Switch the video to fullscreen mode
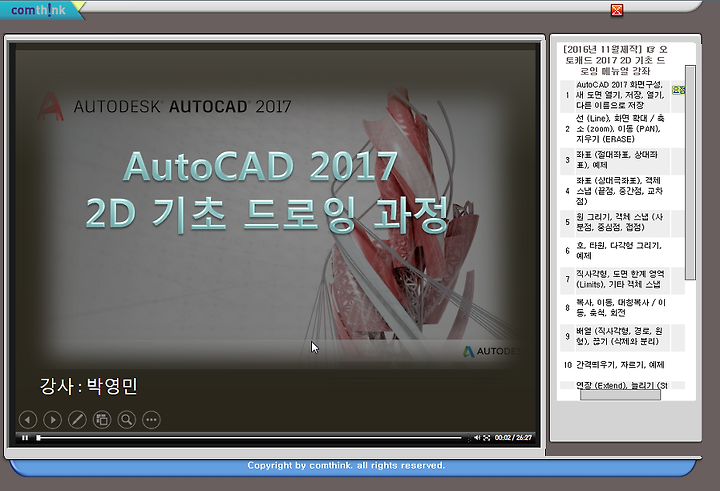 click(487, 438)
